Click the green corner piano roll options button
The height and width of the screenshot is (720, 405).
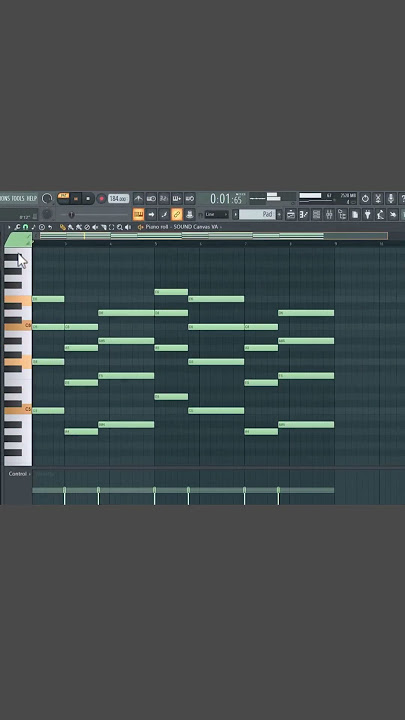tap(18, 239)
